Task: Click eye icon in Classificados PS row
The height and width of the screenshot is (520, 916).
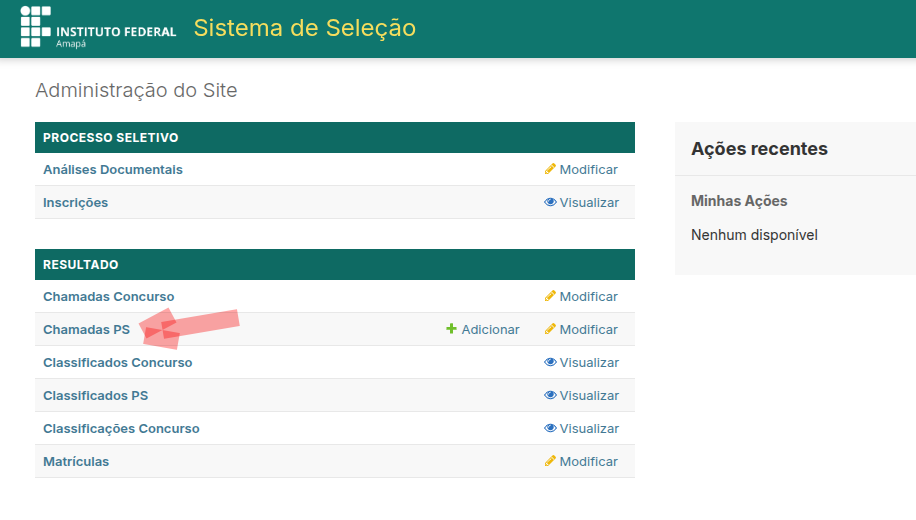Action: click(550, 395)
